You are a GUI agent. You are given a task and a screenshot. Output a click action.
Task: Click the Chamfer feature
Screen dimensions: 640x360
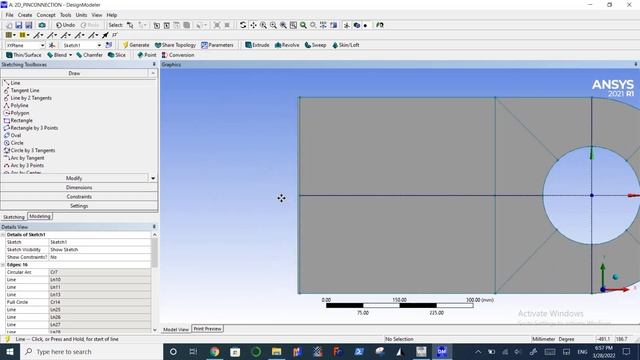coord(89,55)
